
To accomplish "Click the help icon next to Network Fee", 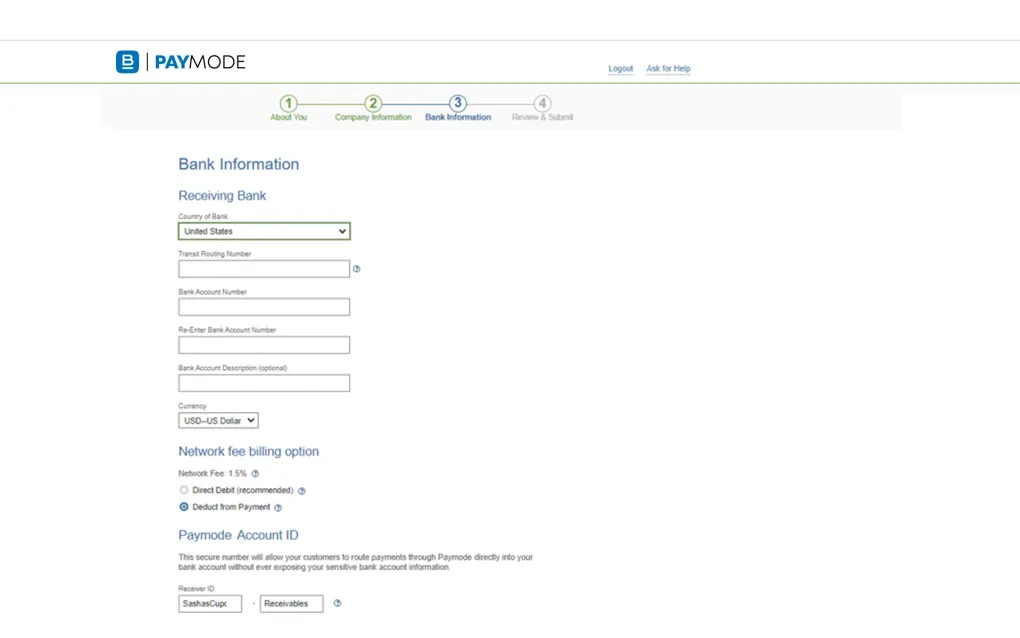I will tap(255, 474).
